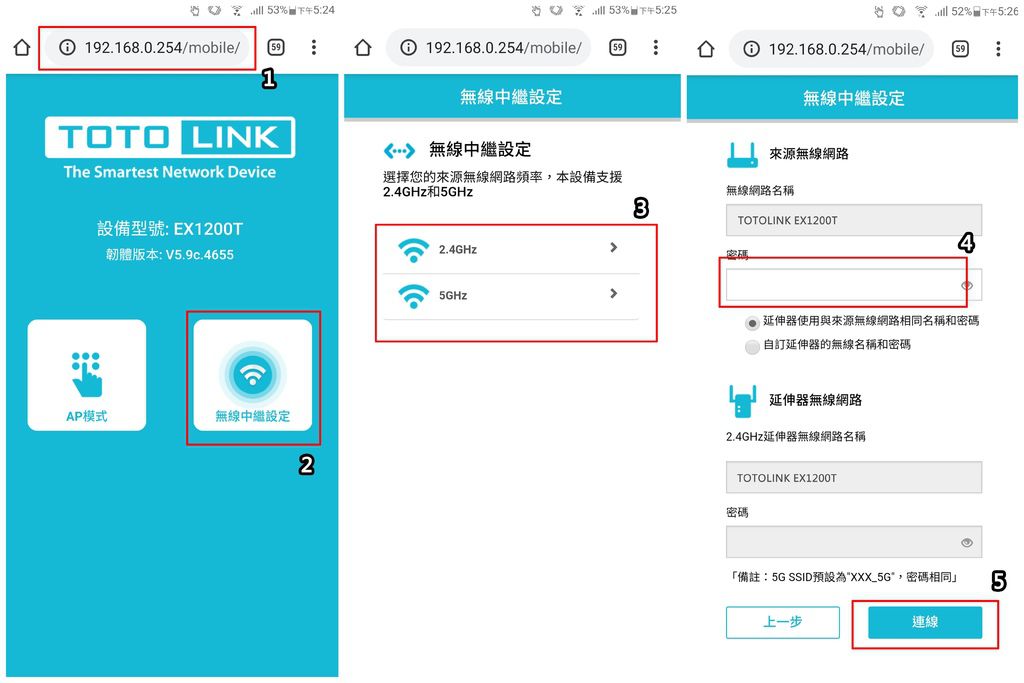Open site info icon in third screen address bar
This screenshot has height=683, width=1024.
(x=751, y=49)
